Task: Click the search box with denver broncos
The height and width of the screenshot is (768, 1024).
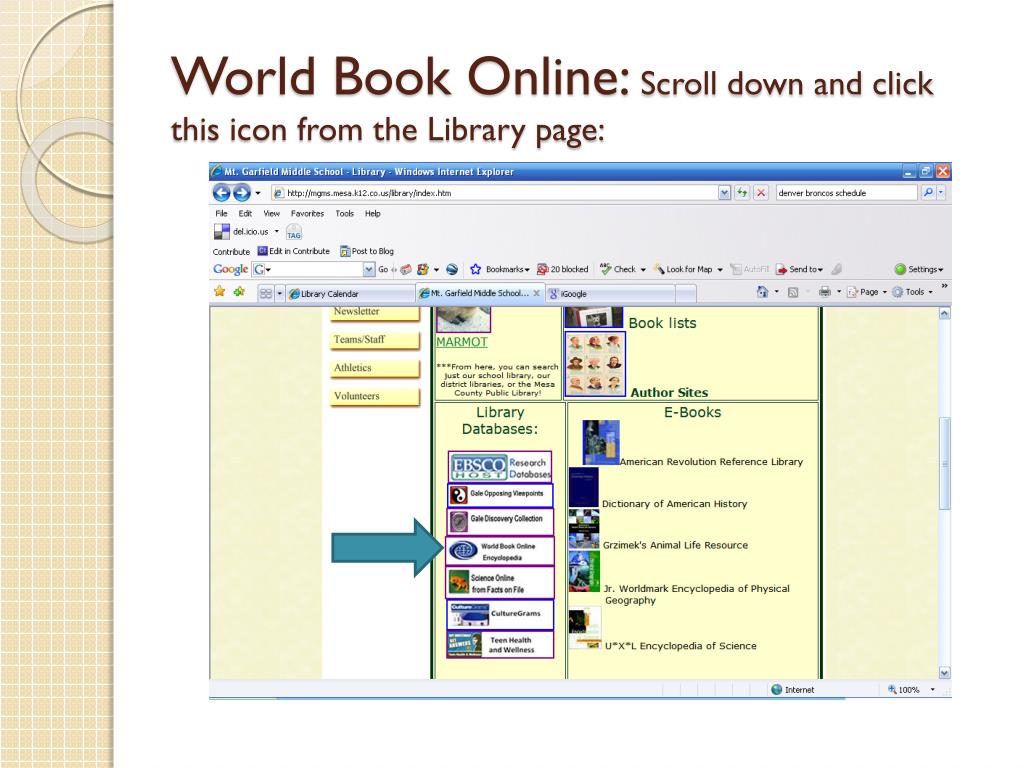Action: click(x=846, y=193)
